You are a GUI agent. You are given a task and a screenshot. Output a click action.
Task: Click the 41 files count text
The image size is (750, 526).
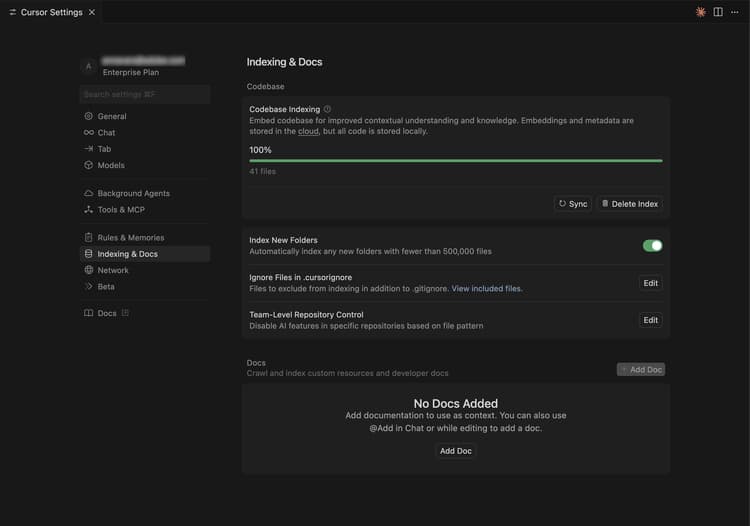click(262, 171)
